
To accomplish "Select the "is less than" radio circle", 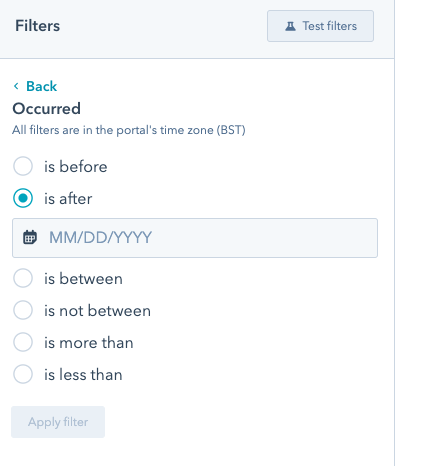I will click(23, 374).
